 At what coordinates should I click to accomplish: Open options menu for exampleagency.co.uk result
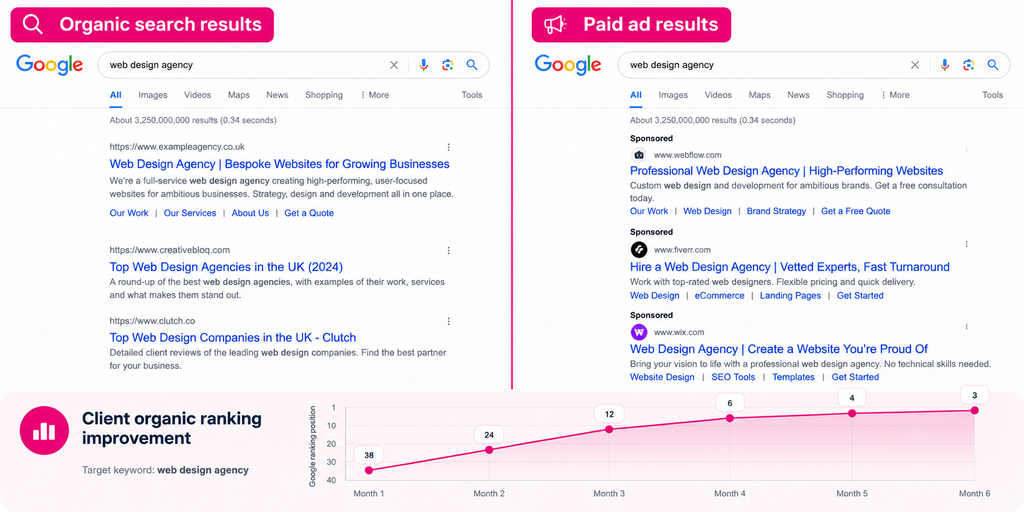click(x=449, y=147)
